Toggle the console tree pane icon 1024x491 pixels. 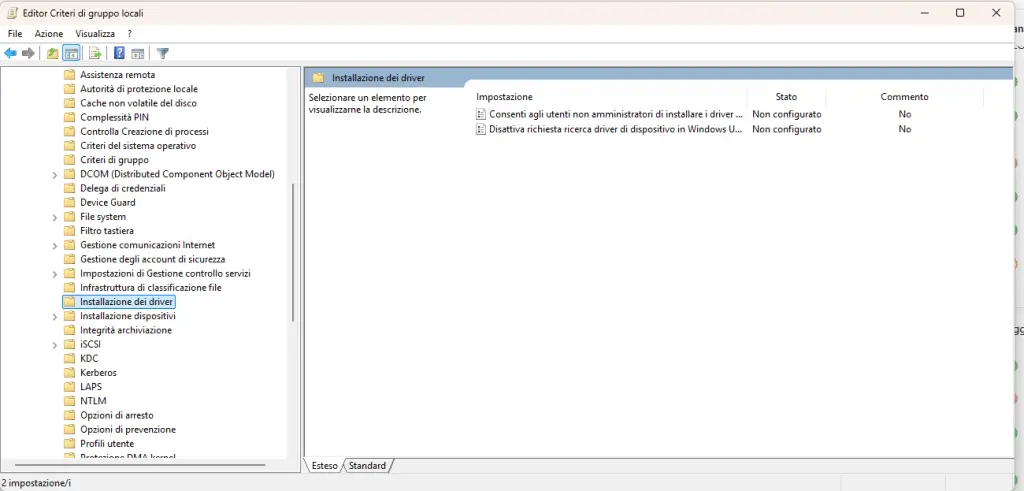[71, 54]
